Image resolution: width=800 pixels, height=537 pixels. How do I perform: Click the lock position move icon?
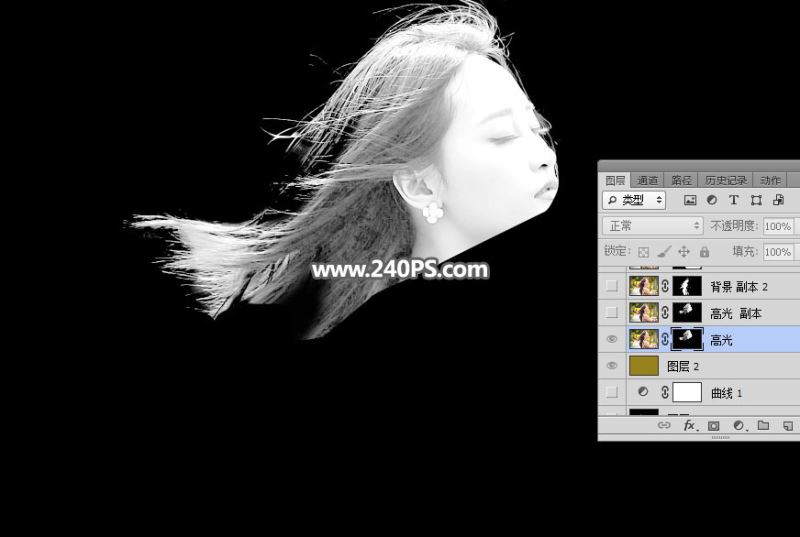point(684,252)
